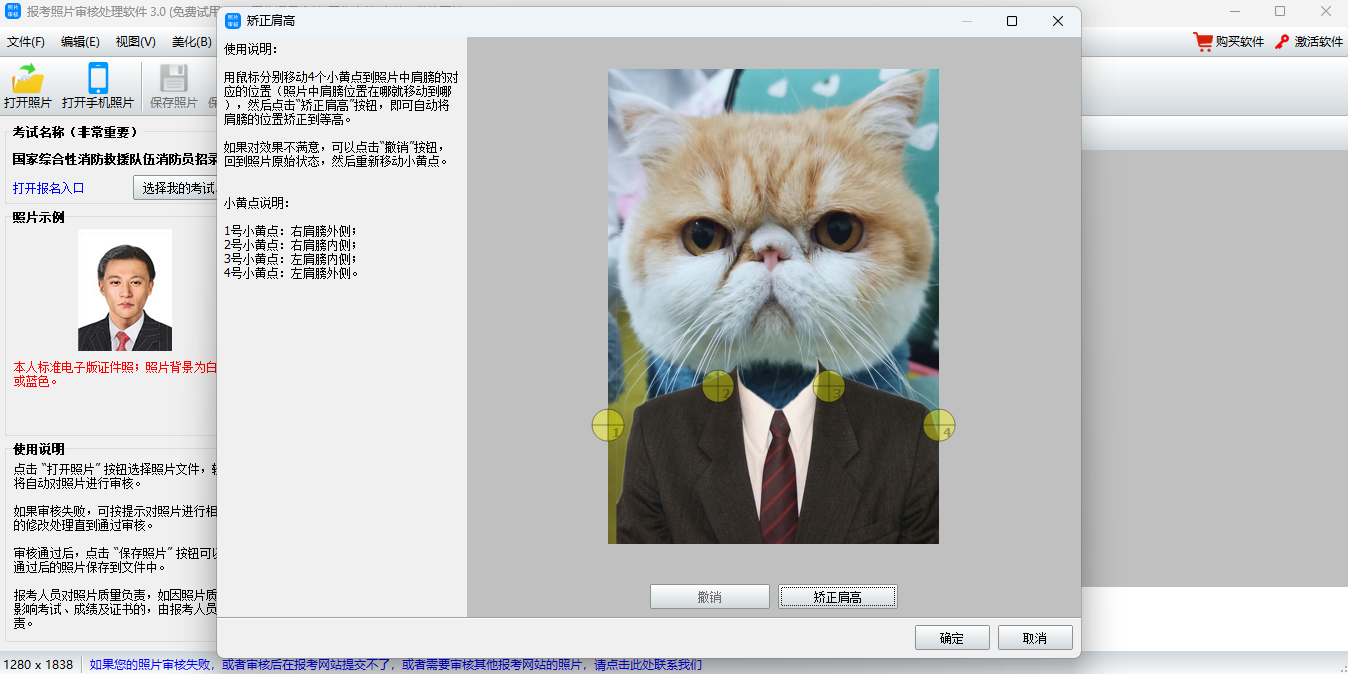
Task: Follow the 打开报名入口 link
Action: (x=48, y=188)
